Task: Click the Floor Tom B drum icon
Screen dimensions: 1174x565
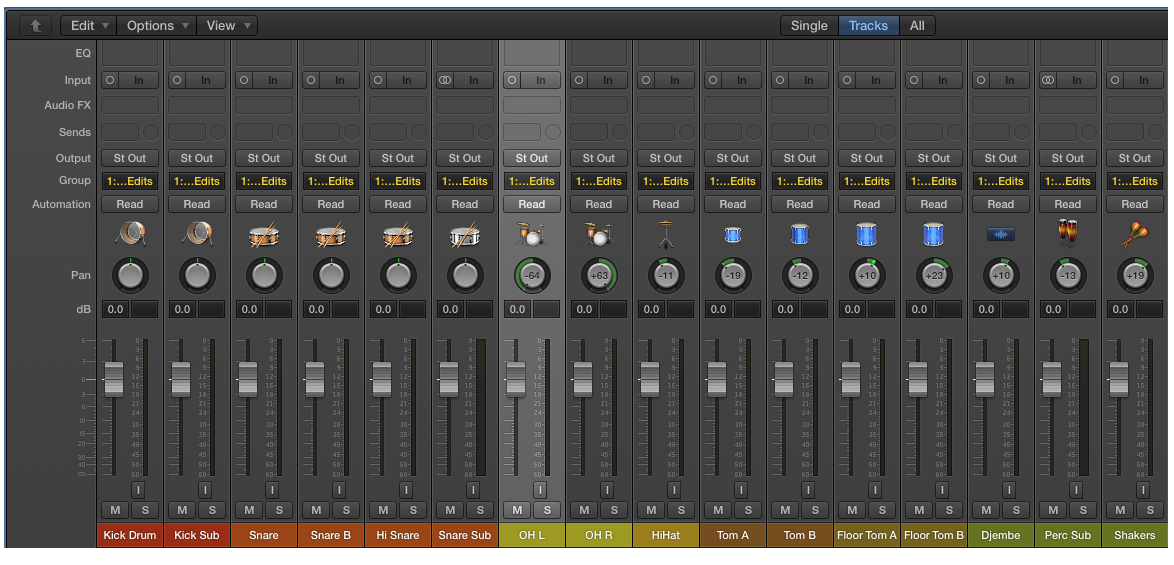Action: pos(934,235)
